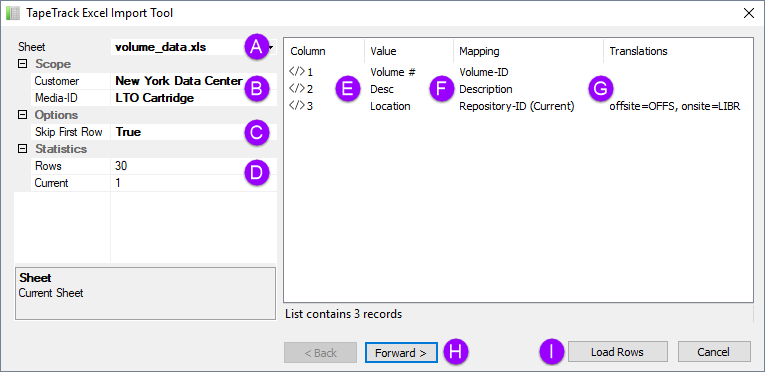
Task: Close the Excel Import Tool window
Action: click(x=748, y=13)
